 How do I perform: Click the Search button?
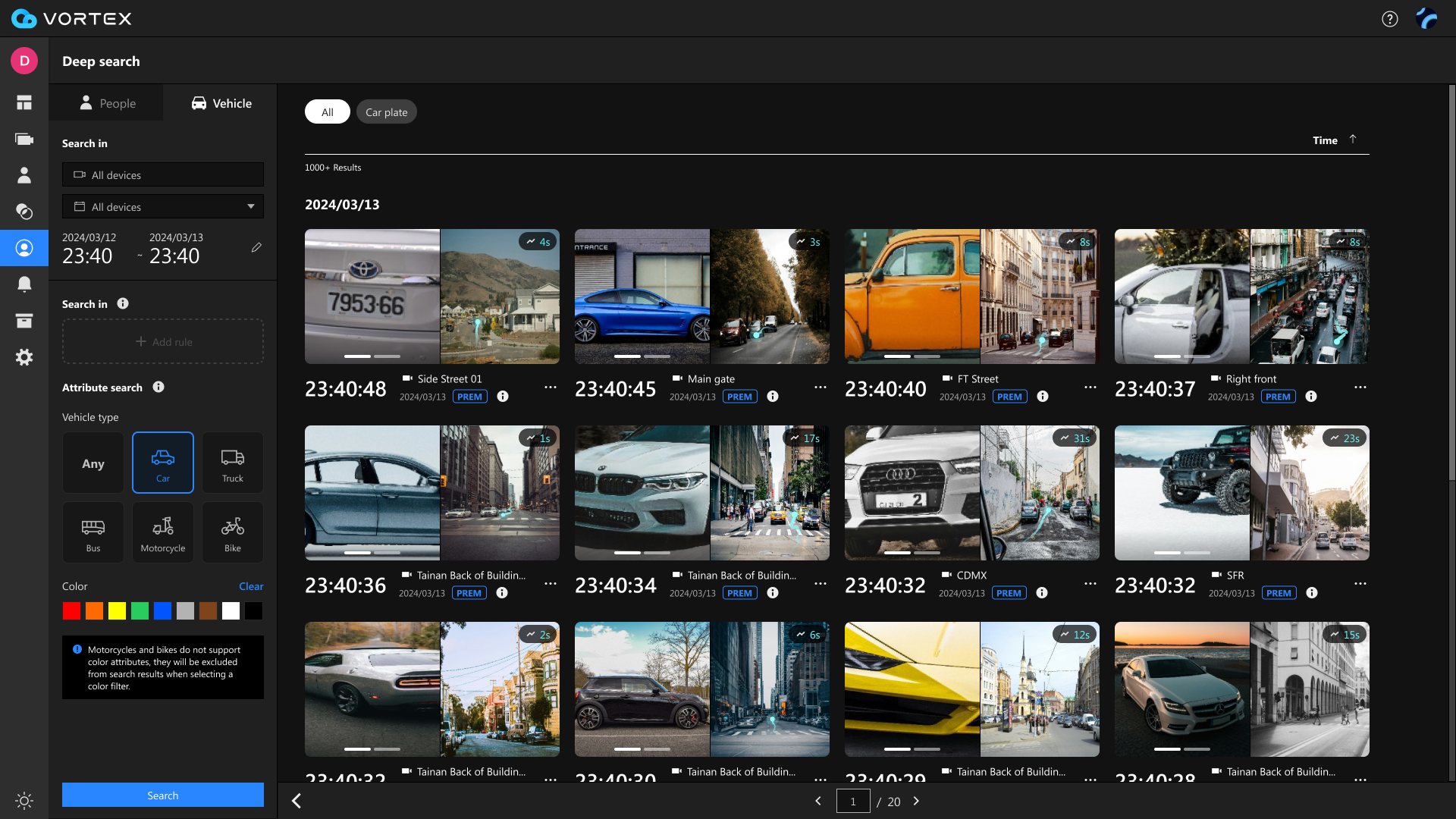point(162,795)
